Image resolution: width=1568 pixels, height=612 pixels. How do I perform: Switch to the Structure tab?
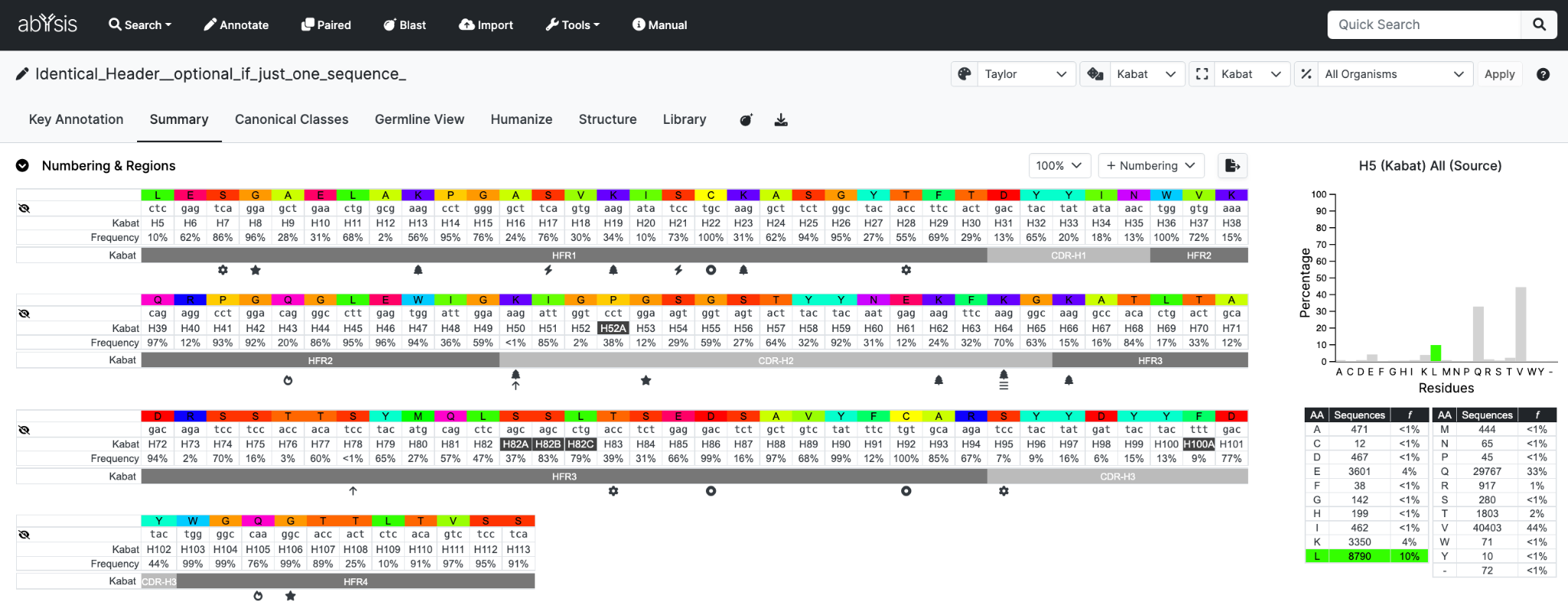coord(608,119)
